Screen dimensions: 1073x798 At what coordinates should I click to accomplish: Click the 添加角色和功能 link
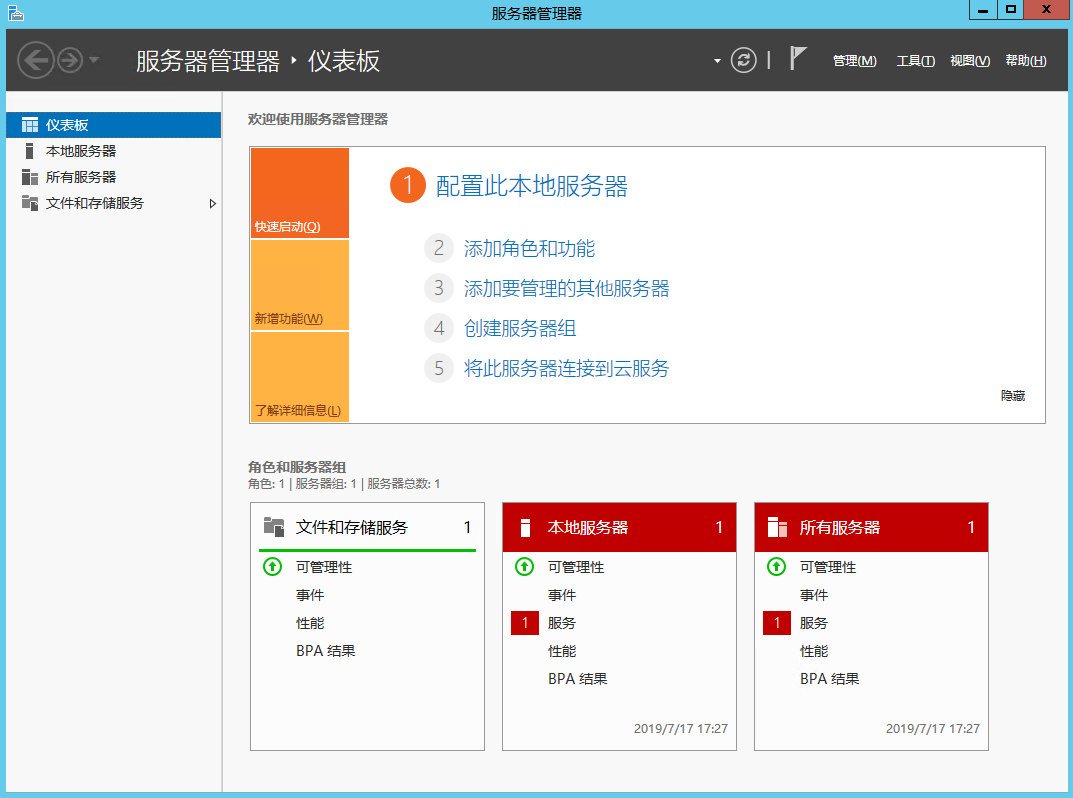529,249
